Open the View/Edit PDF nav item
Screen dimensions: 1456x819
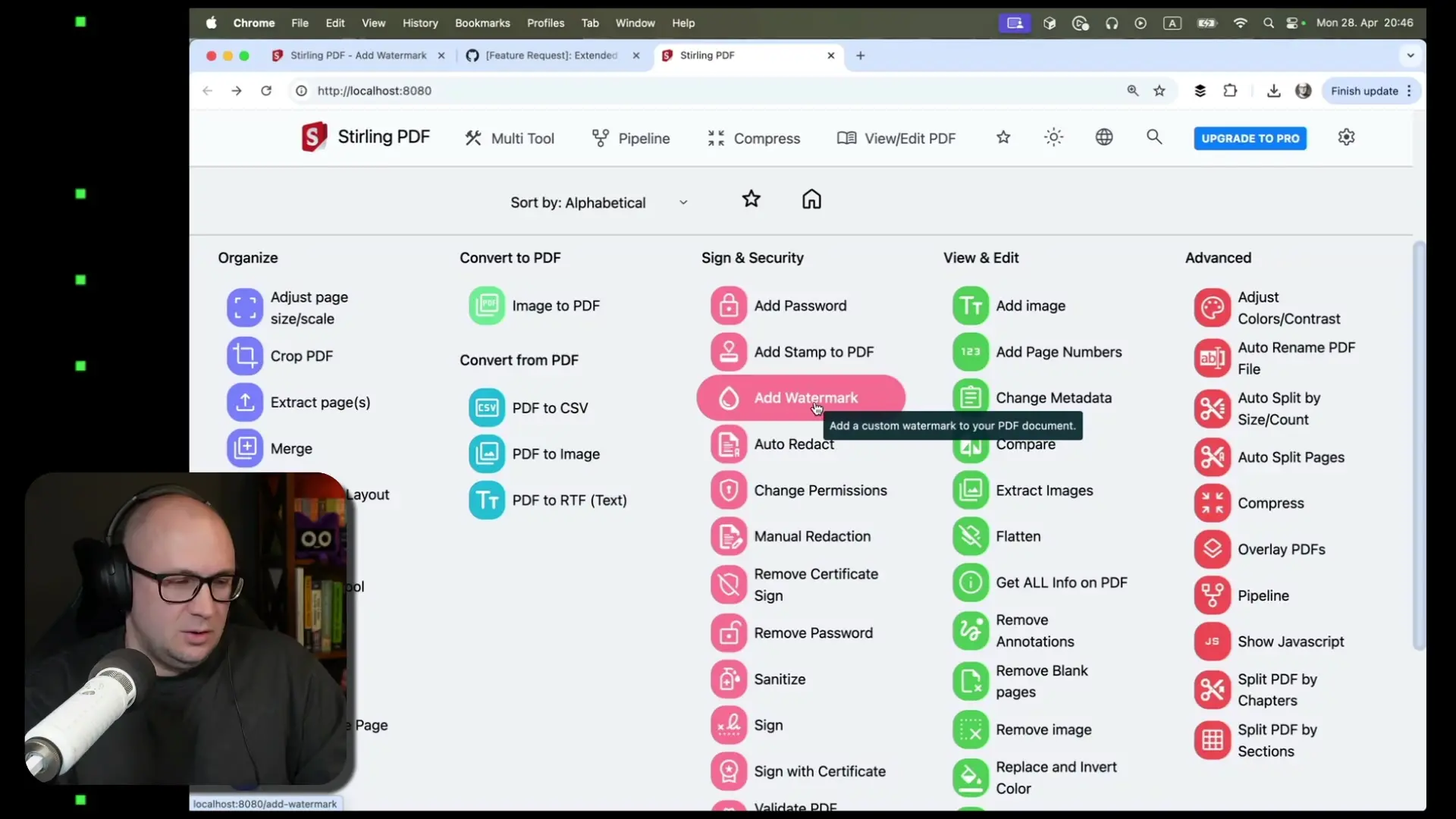click(896, 138)
